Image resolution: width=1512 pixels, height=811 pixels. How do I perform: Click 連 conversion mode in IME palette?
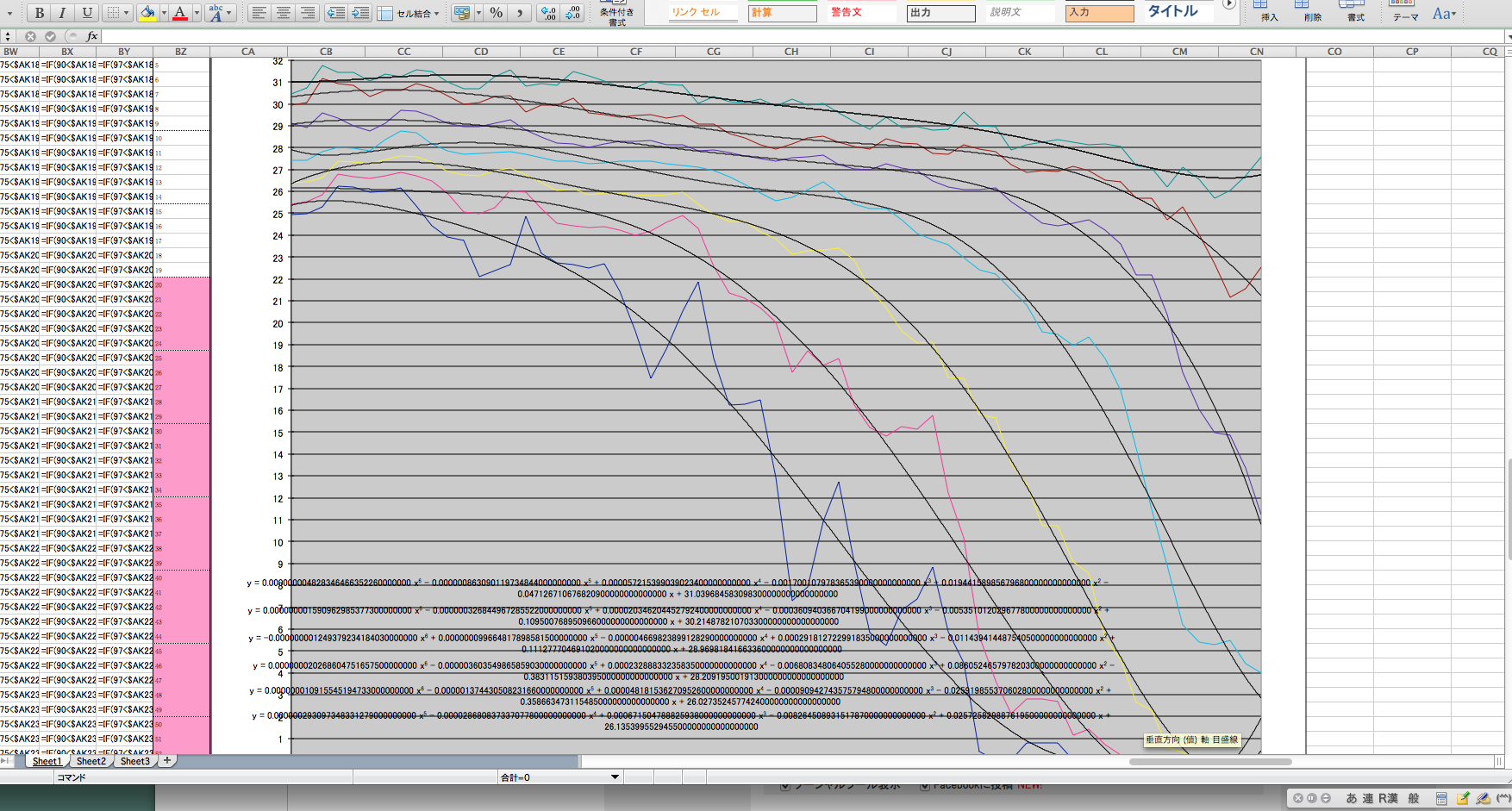(1368, 798)
